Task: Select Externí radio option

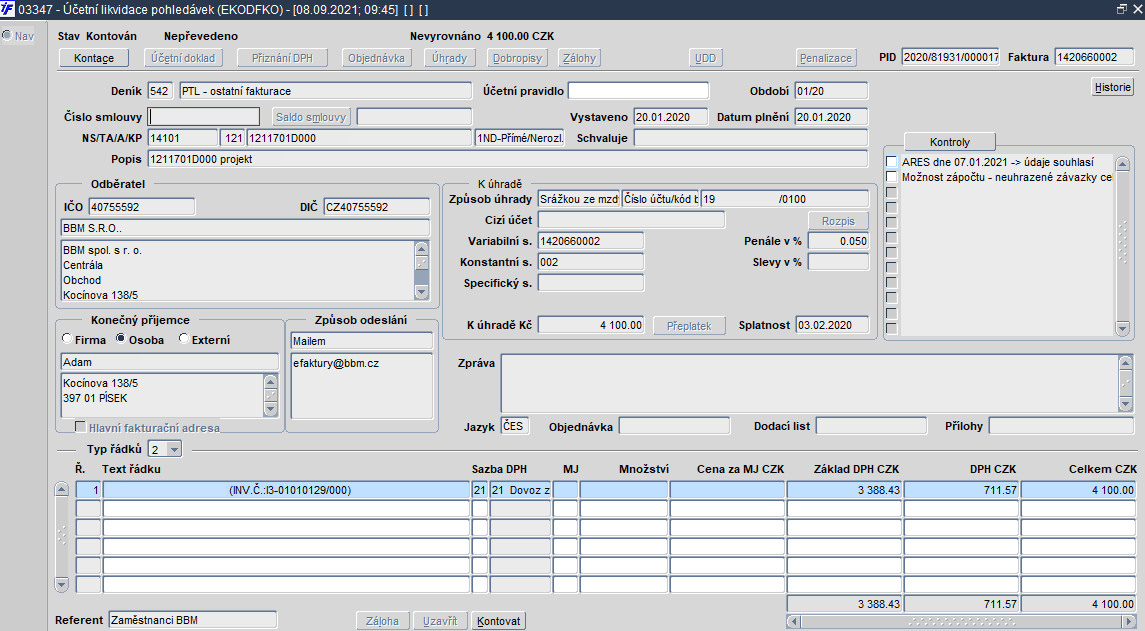Action: (x=184, y=339)
